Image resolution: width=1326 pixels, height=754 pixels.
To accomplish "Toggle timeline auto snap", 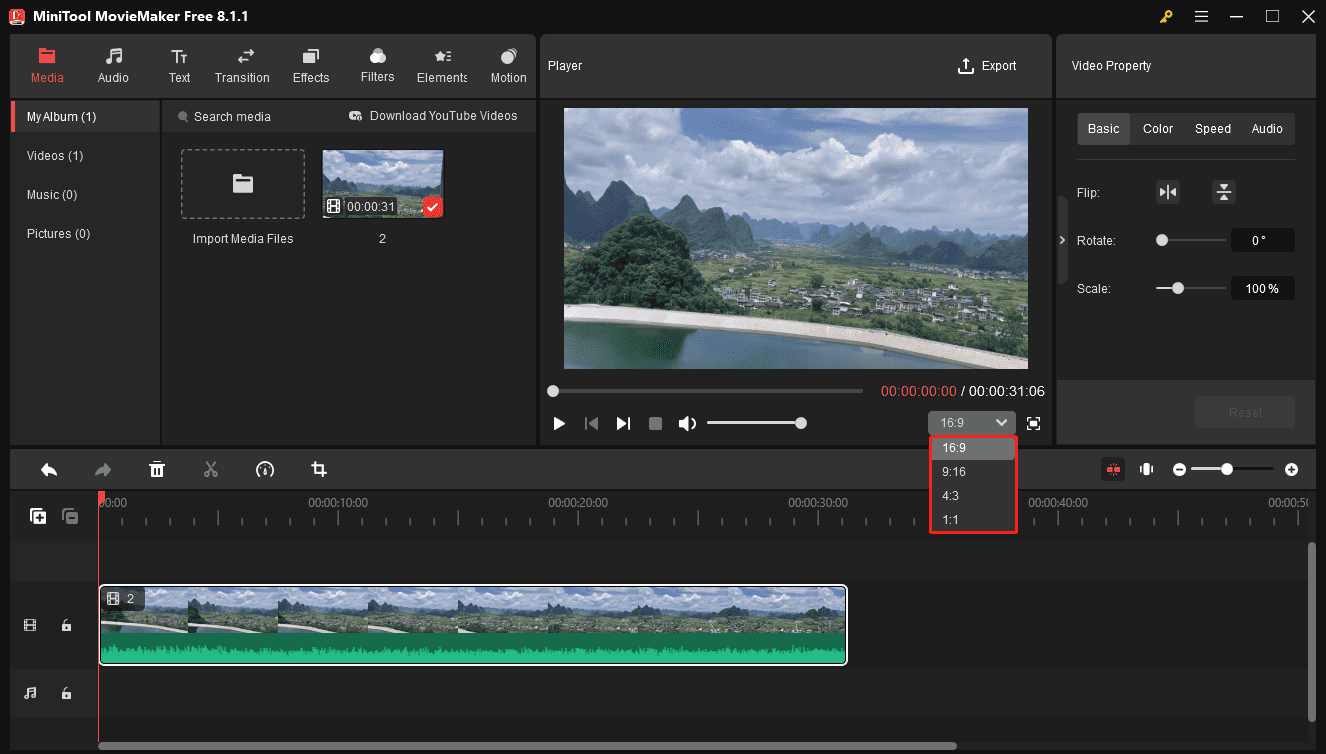I will point(1112,469).
